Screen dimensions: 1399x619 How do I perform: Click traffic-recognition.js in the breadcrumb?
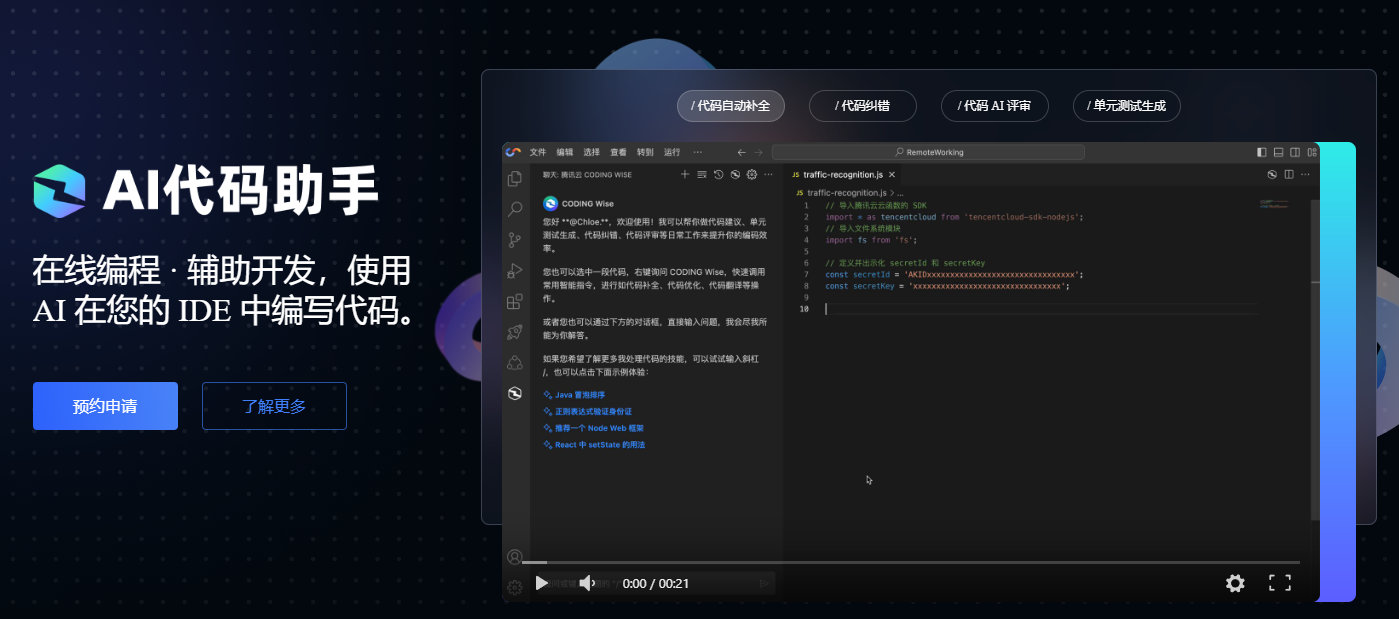click(846, 192)
